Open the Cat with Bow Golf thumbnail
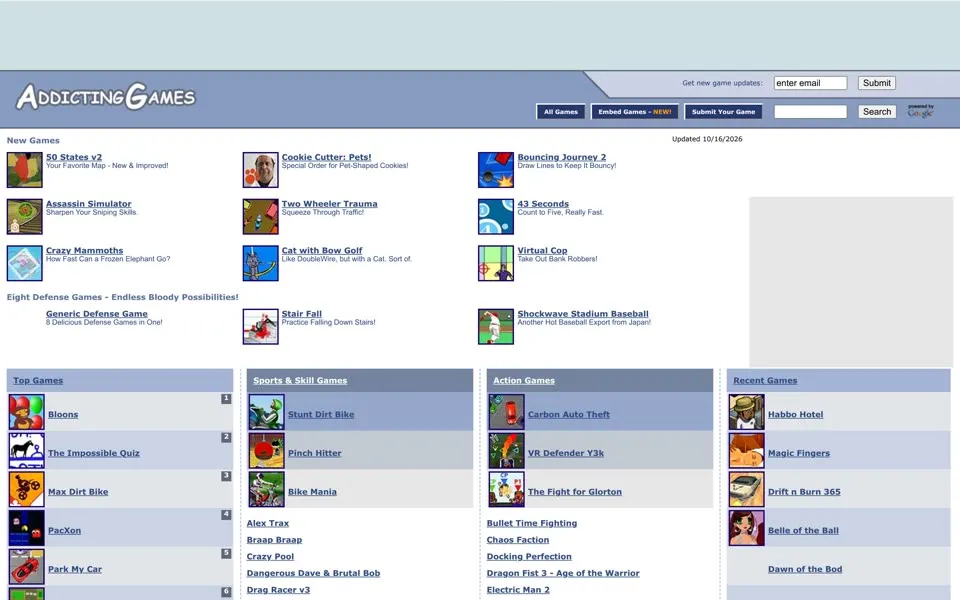The width and height of the screenshot is (960, 600). (260, 263)
